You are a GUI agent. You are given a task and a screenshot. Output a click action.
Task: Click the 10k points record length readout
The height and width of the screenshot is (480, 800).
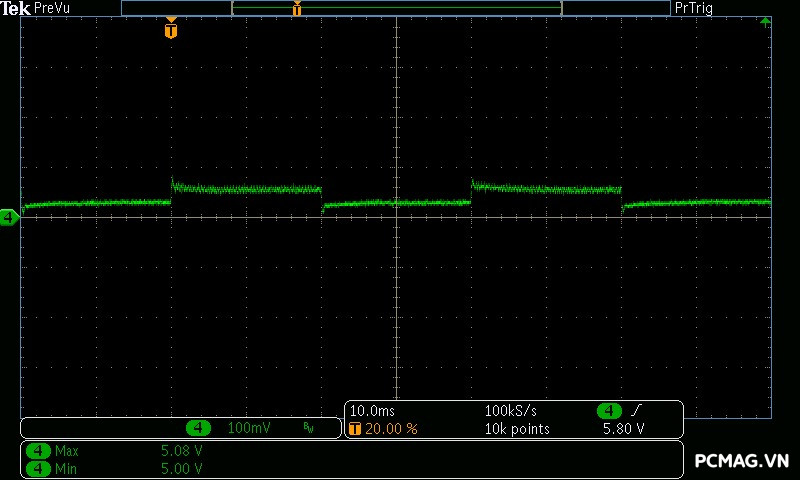coord(517,428)
